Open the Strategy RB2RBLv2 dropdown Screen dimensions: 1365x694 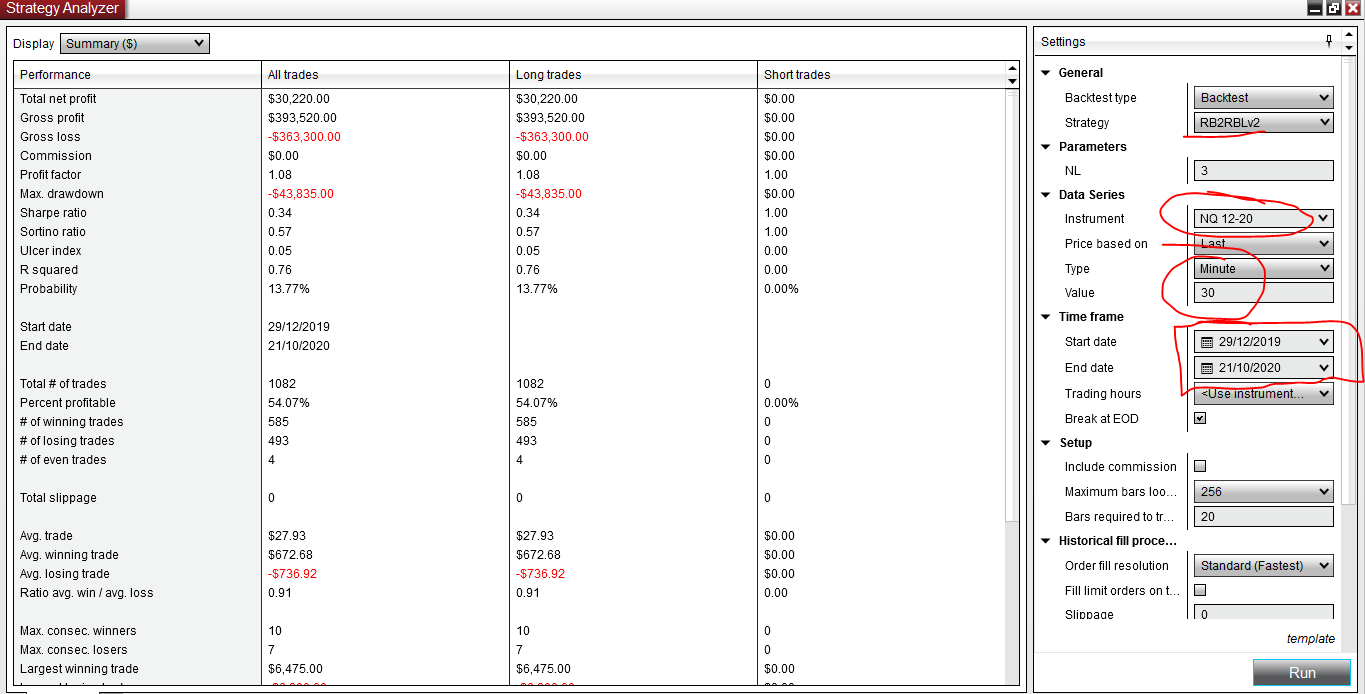coord(1264,123)
